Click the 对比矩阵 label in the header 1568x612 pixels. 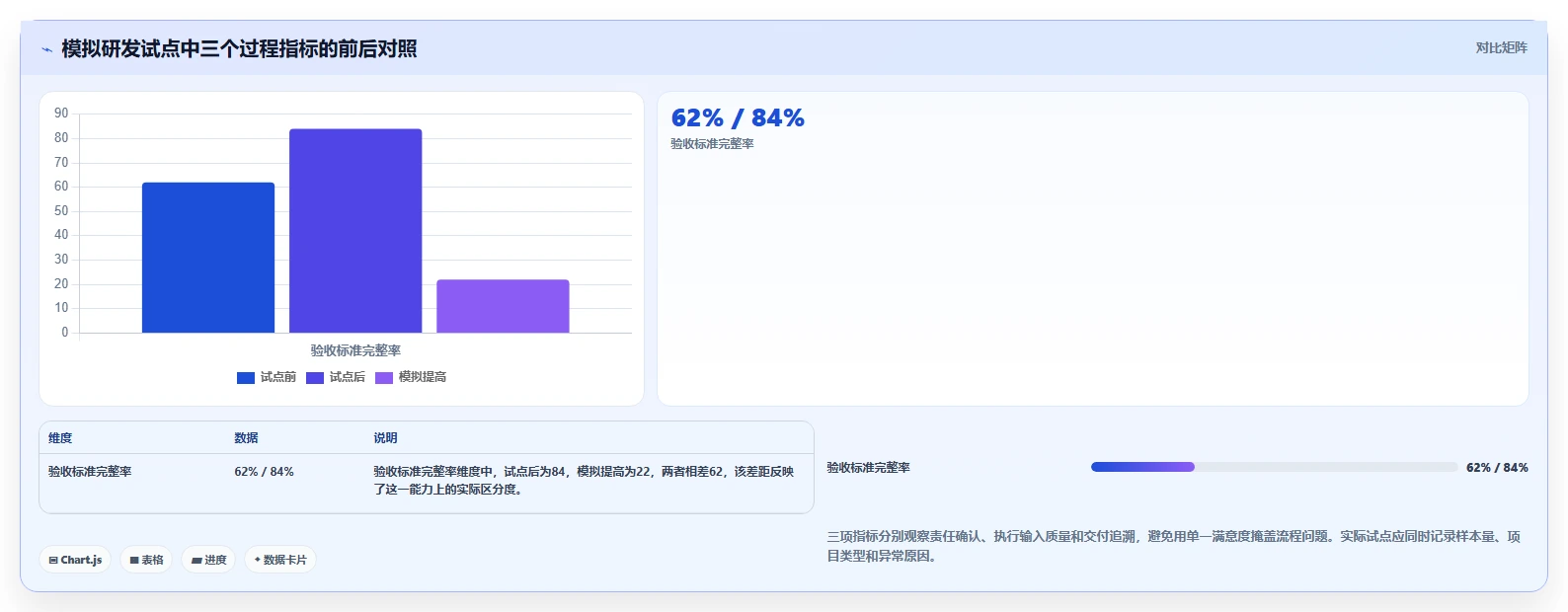coord(1501,47)
